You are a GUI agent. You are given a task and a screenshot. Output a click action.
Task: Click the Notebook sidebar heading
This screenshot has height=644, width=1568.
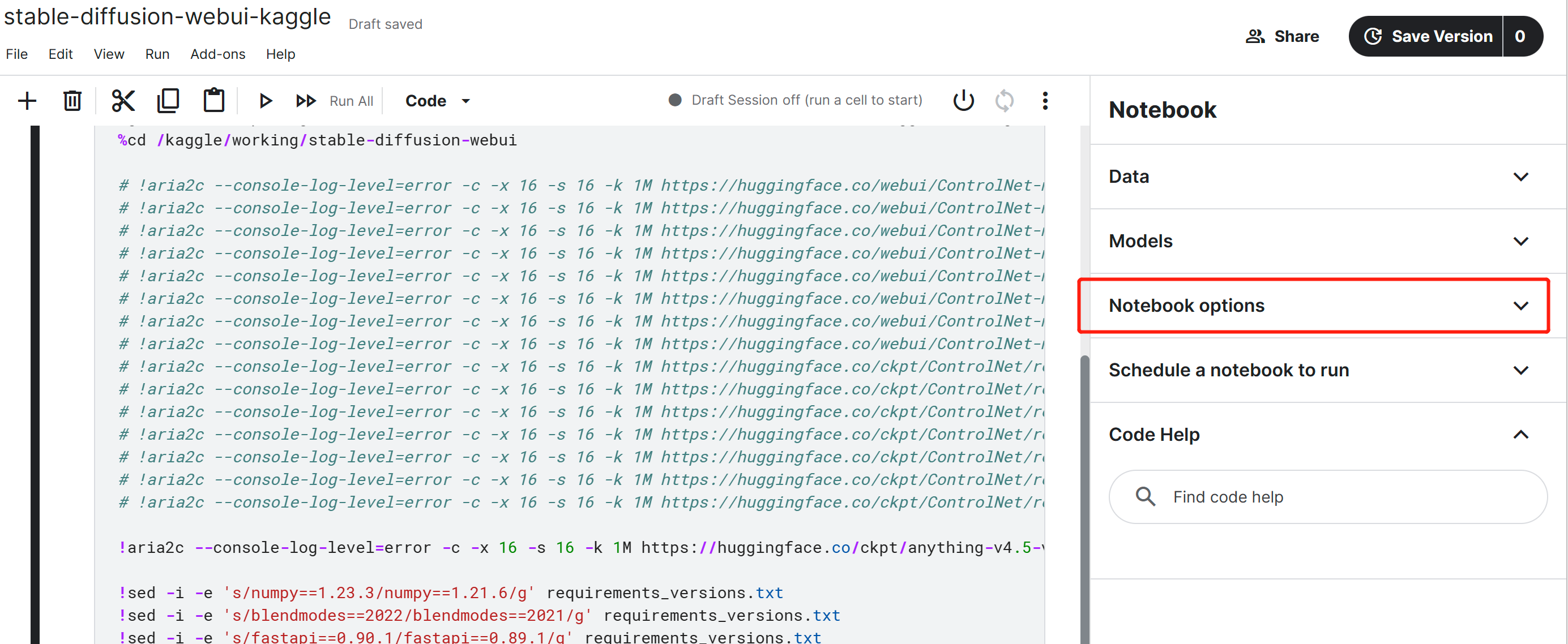pos(1162,110)
